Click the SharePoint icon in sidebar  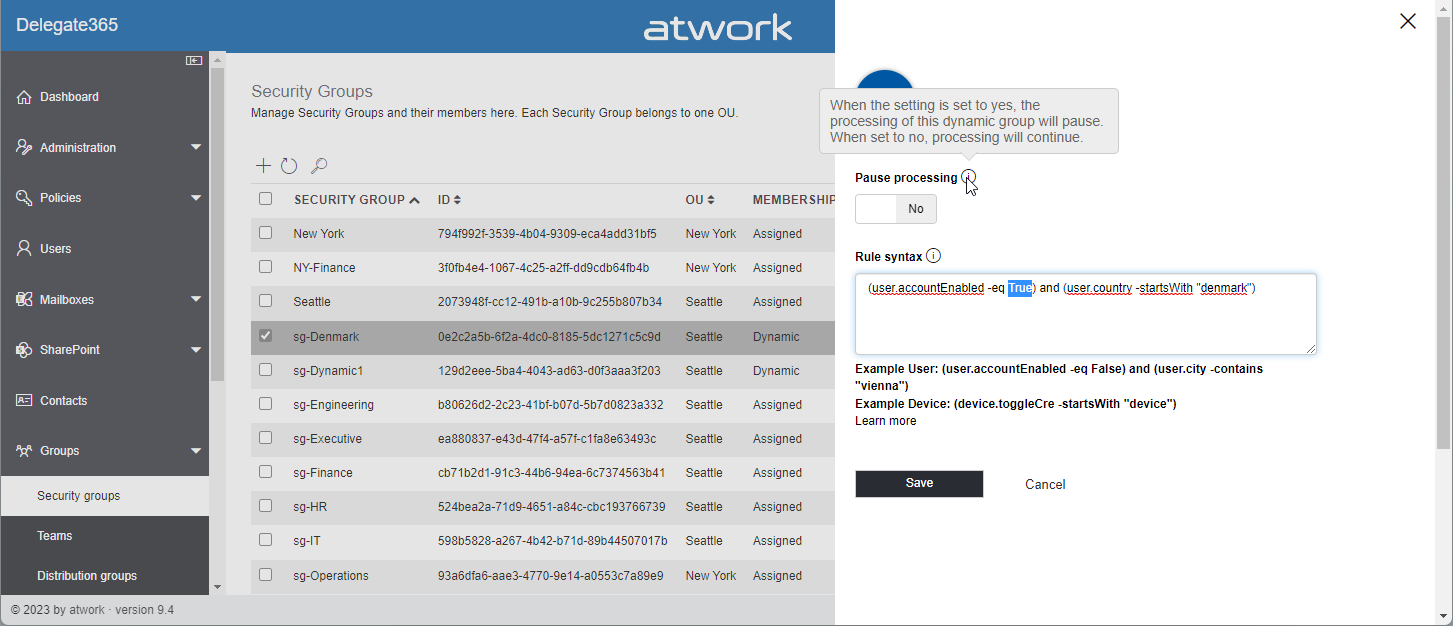click(25, 350)
